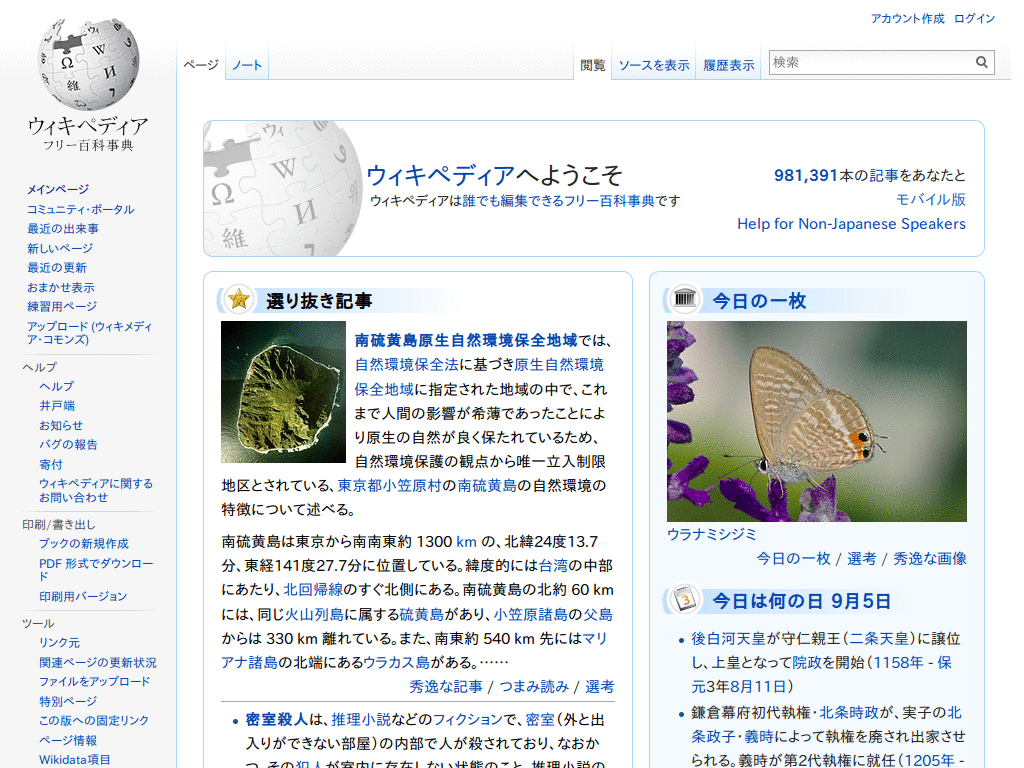
Task: Go to メインページ in sidebar
Action: pos(57,189)
